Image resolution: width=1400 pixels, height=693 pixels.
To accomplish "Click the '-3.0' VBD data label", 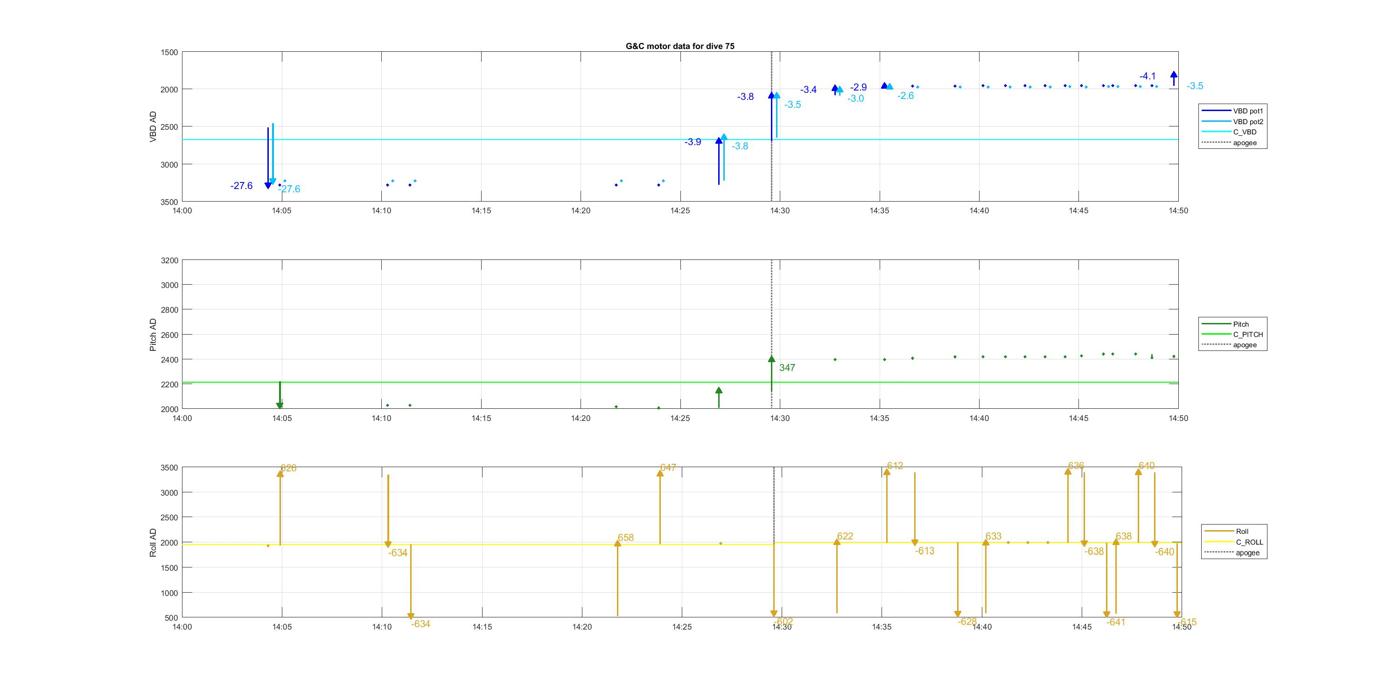I will tap(856, 98).
